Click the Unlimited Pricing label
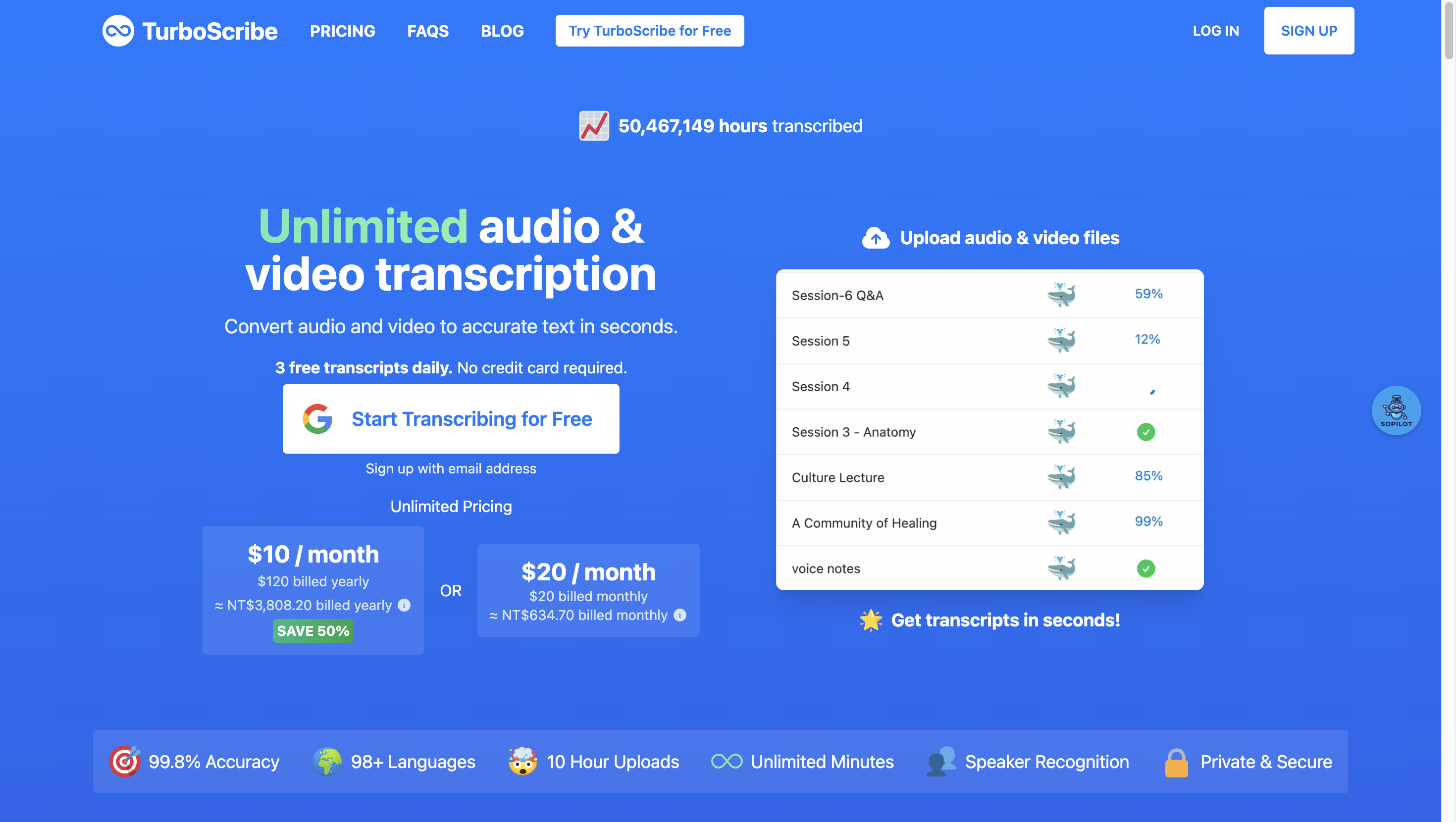This screenshot has height=822, width=1456. [x=451, y=507]
